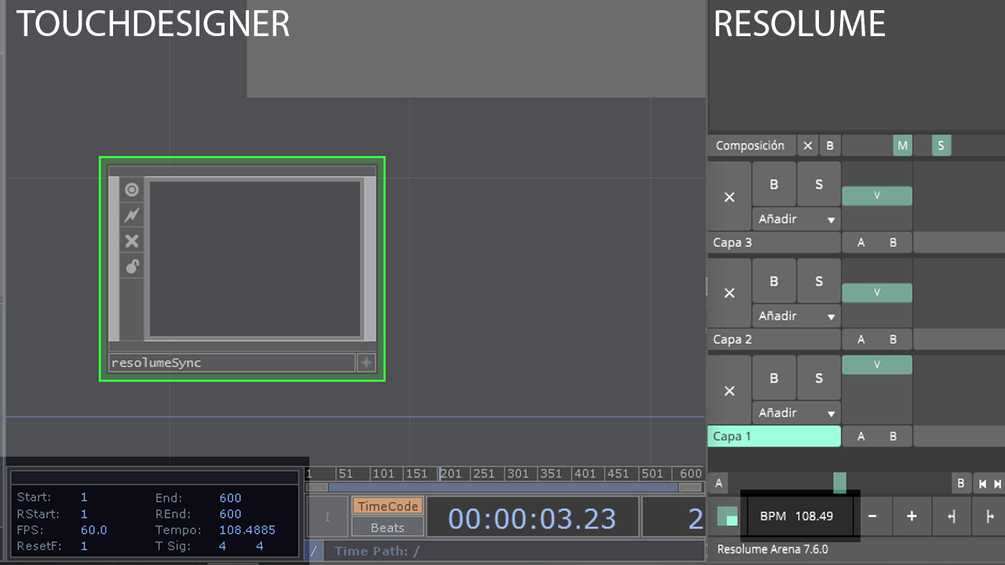Toggle Viewer Active flag on resolumeSync node
The width and height of the screenshot is (1005, 565).
tap(131, 190)
